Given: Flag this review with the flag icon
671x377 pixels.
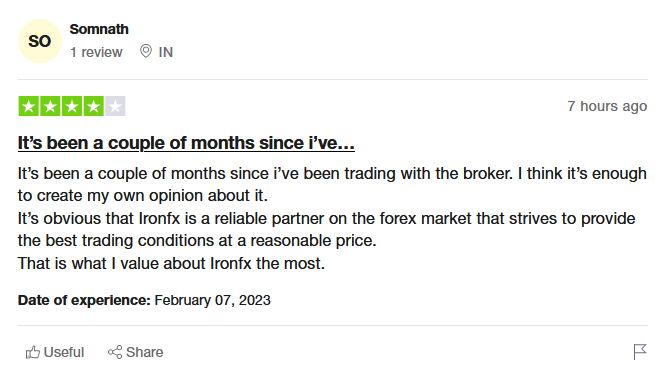Looking at the screenshot, I should point(640,352).
